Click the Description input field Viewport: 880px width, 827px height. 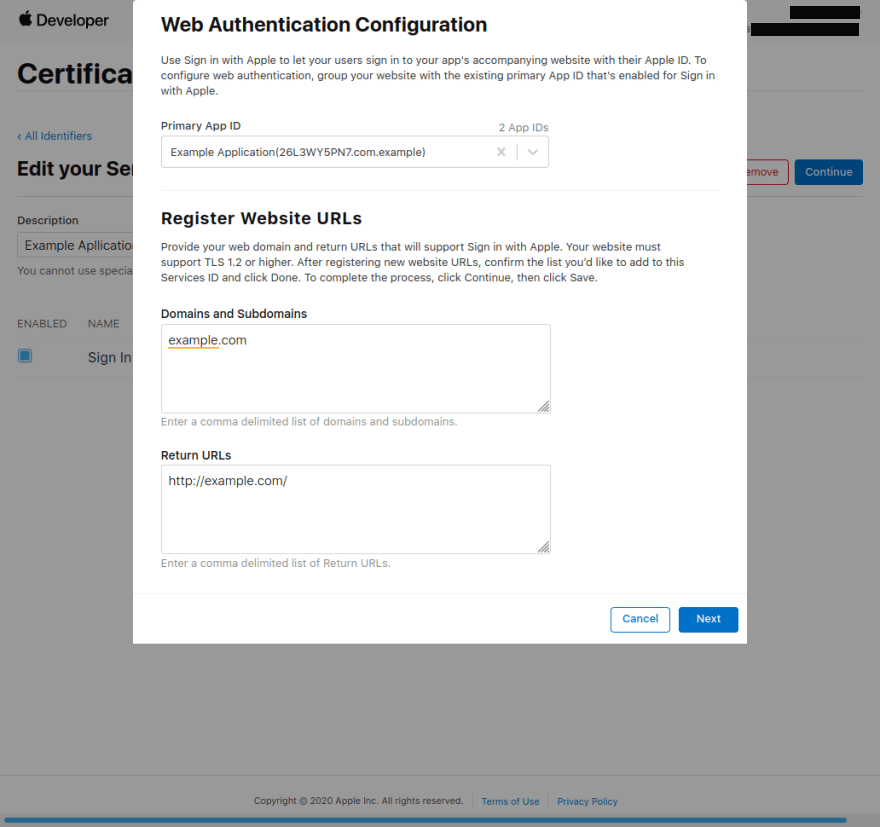[76, 246]
